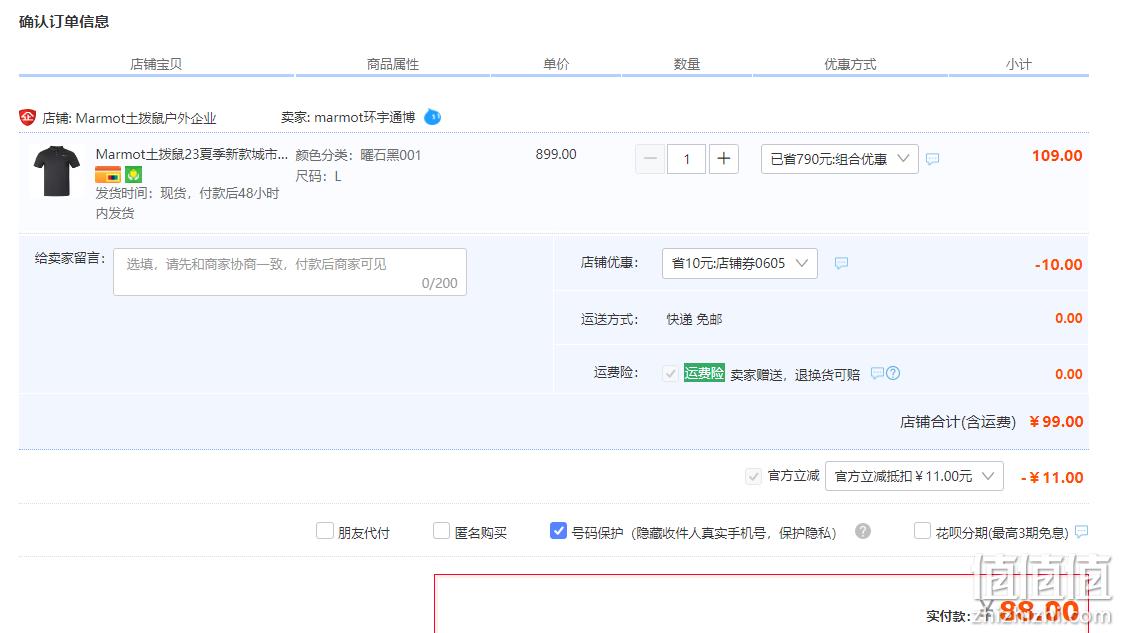1121x633 pixels.
Task: Open the question mark help for 运费险
Action: (x=893, y=373)
